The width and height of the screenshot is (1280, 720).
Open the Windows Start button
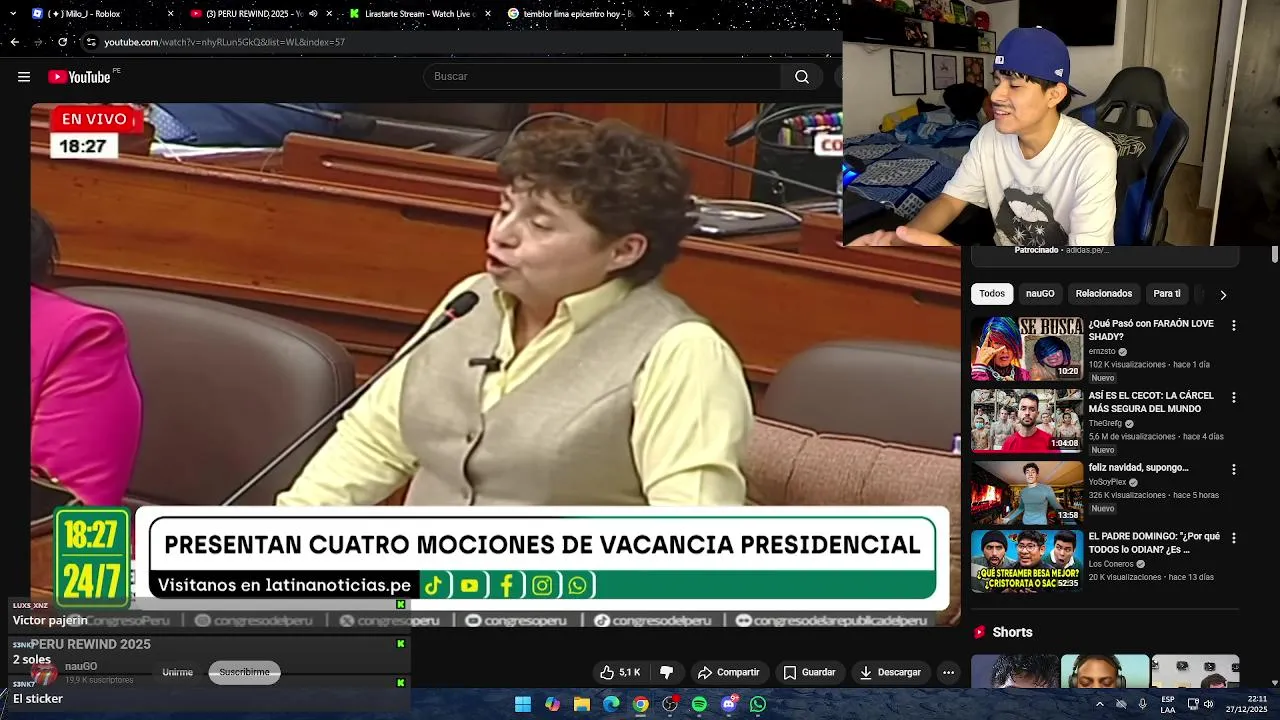522,704
